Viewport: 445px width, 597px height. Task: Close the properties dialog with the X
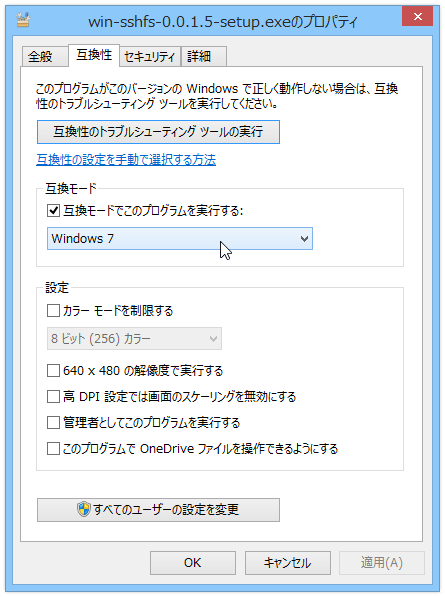[418, 16]
